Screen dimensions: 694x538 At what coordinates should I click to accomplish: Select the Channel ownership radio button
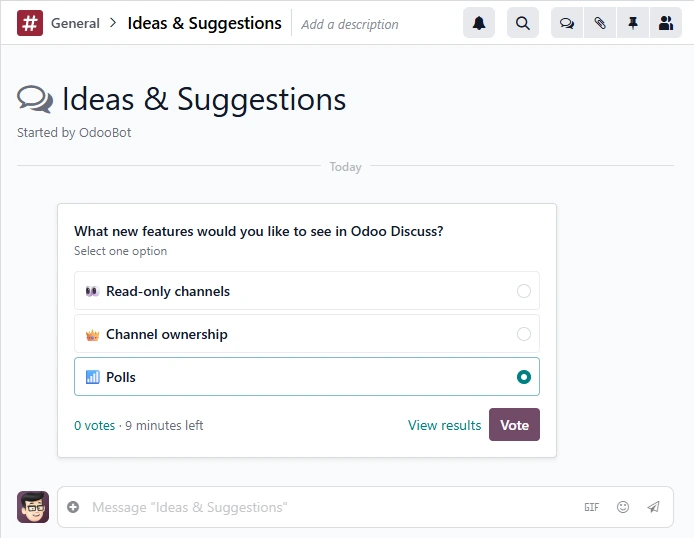click(x=524, y=334)
